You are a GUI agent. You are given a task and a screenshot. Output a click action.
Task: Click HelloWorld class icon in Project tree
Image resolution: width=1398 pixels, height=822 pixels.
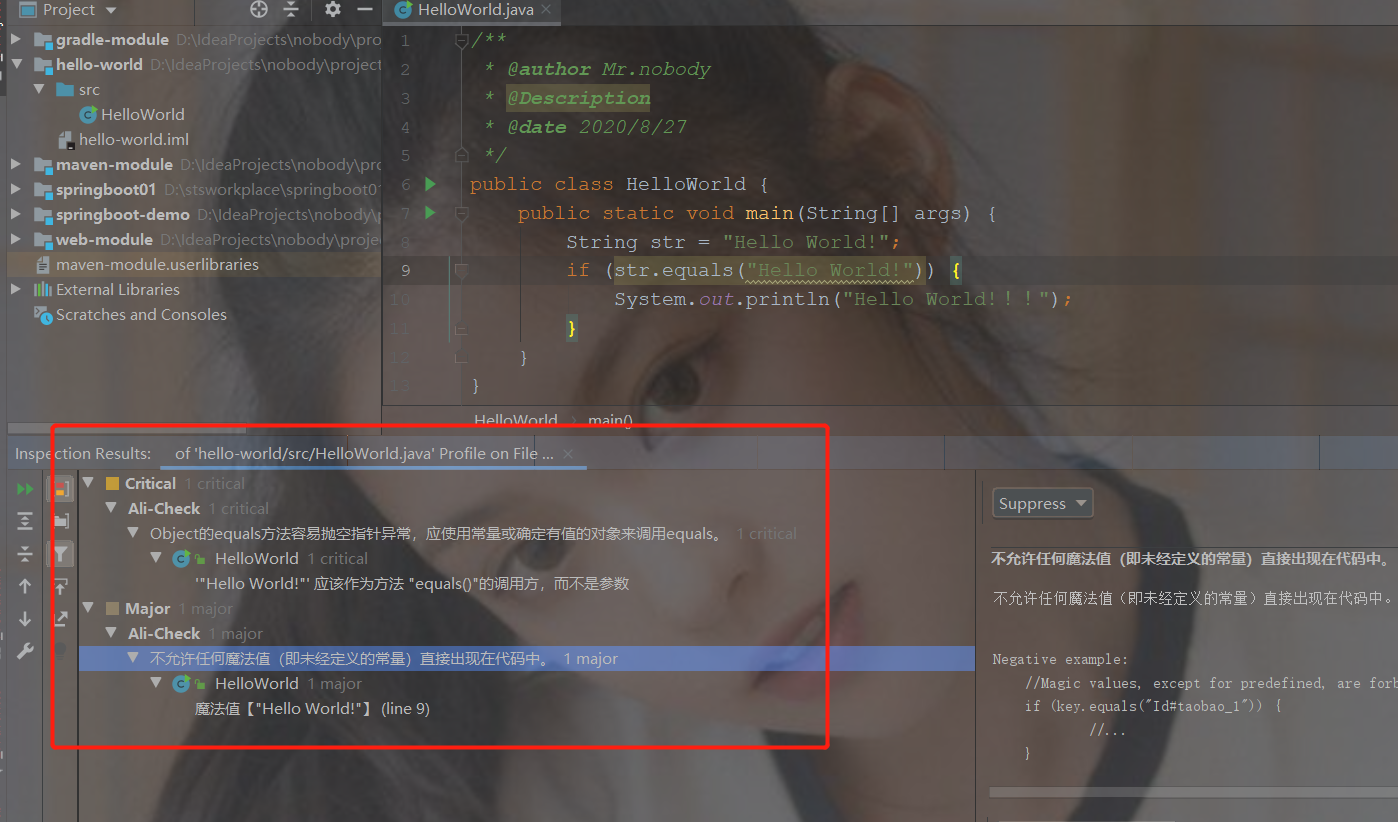click(88, 115)
